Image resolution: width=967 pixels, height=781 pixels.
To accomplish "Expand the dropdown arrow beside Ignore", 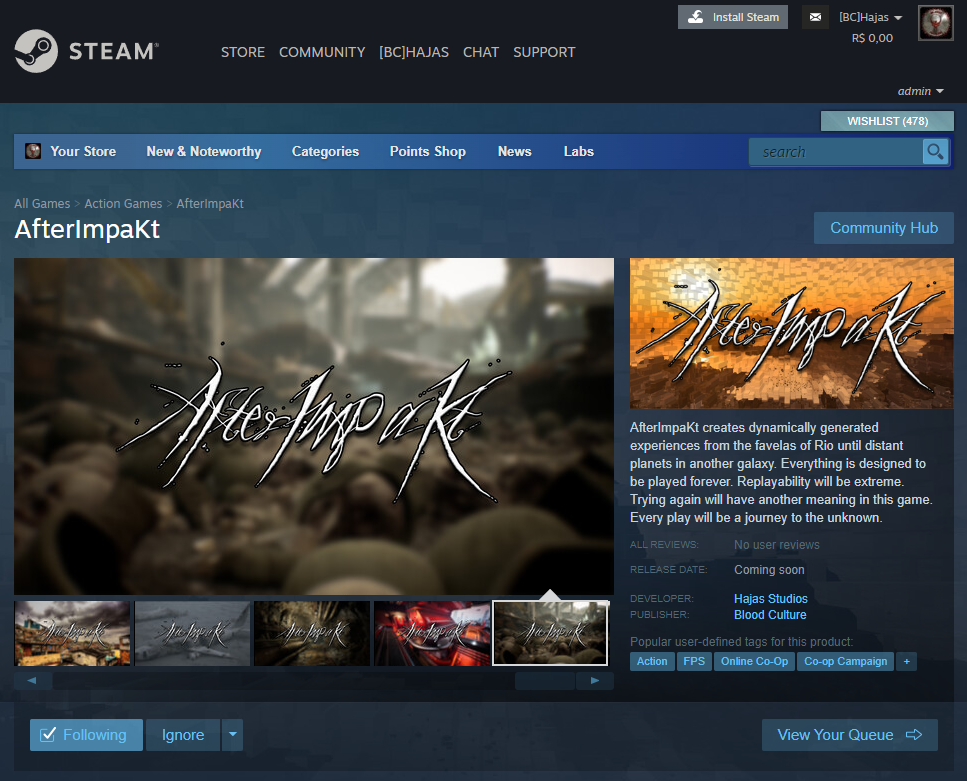I will 232,735.
